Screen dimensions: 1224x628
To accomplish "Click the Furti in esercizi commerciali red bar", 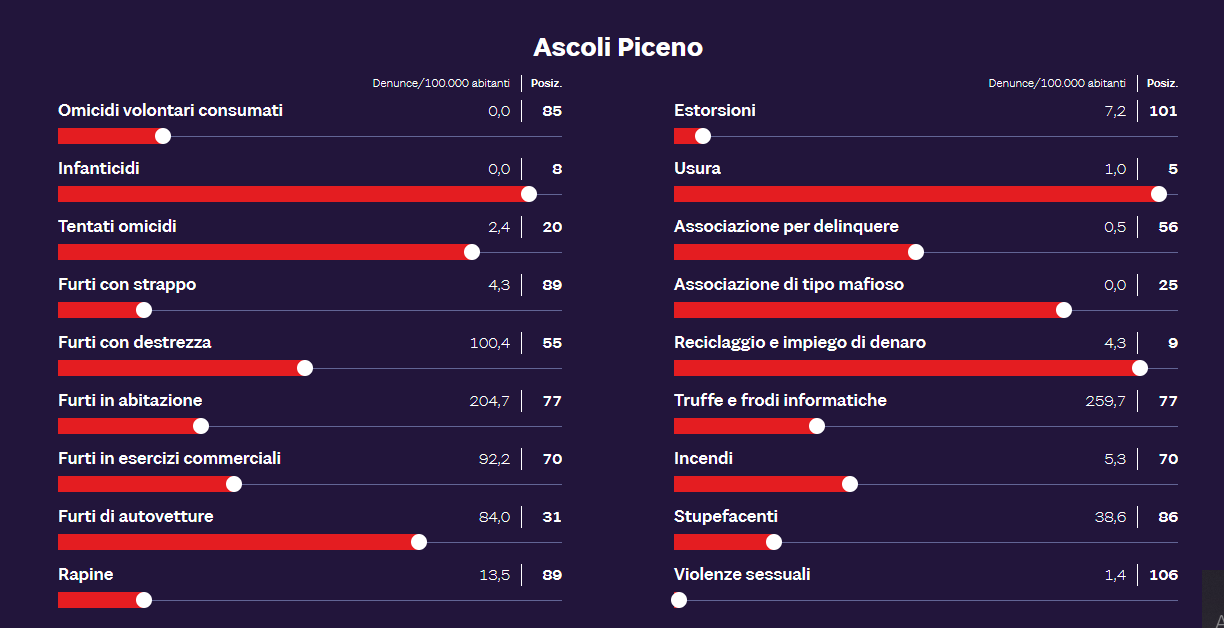I will pyautogui.click(x=146, y=484).
